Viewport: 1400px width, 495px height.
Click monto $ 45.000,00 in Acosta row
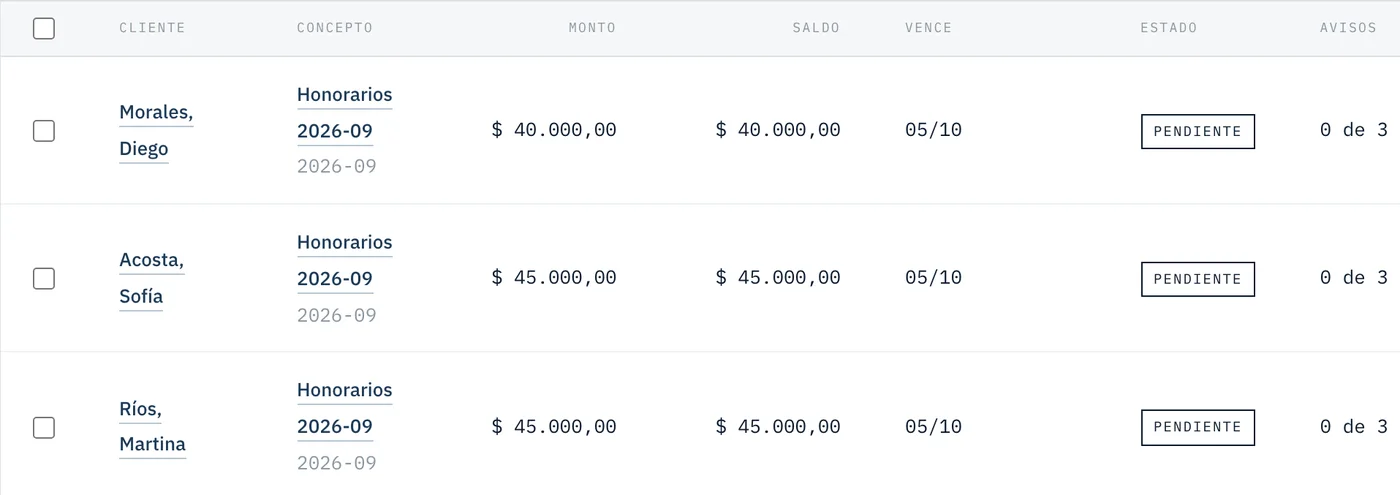(554, 278)
